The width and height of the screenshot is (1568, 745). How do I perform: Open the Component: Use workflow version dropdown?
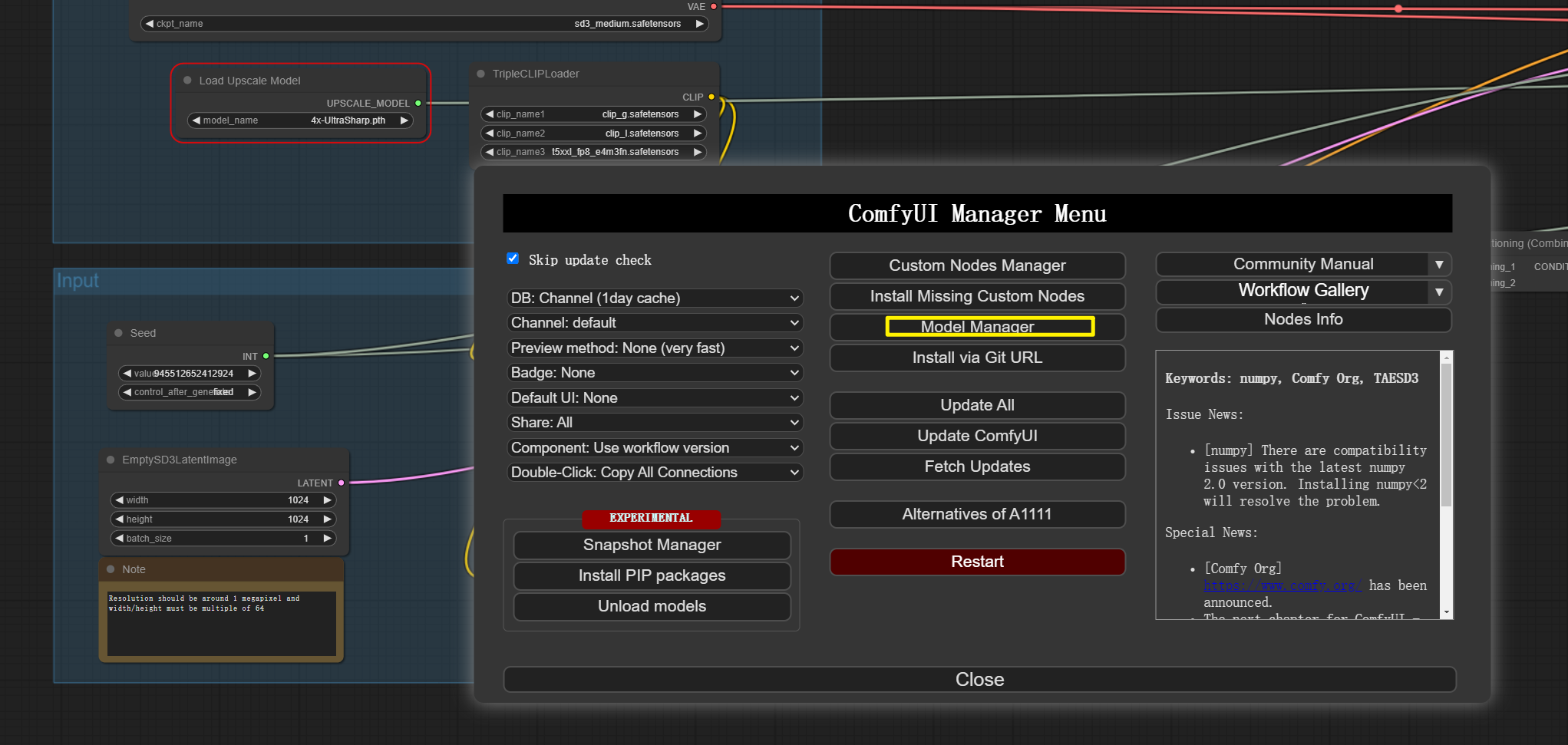pyautogui.click(x=655, y=447)
